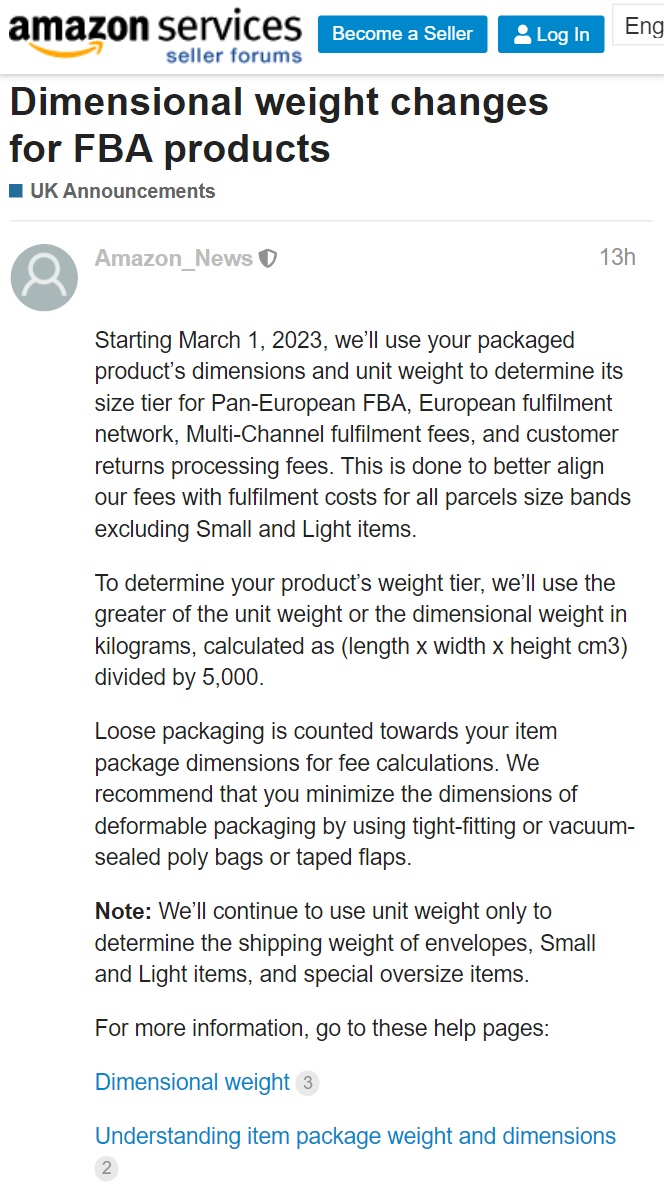664x1190 pixels.
Task: Open the English language selector
Action: coord(641,26)
